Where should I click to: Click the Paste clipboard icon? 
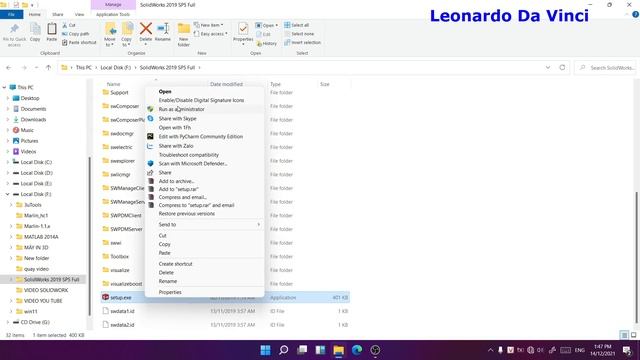(x=52, y=29)
